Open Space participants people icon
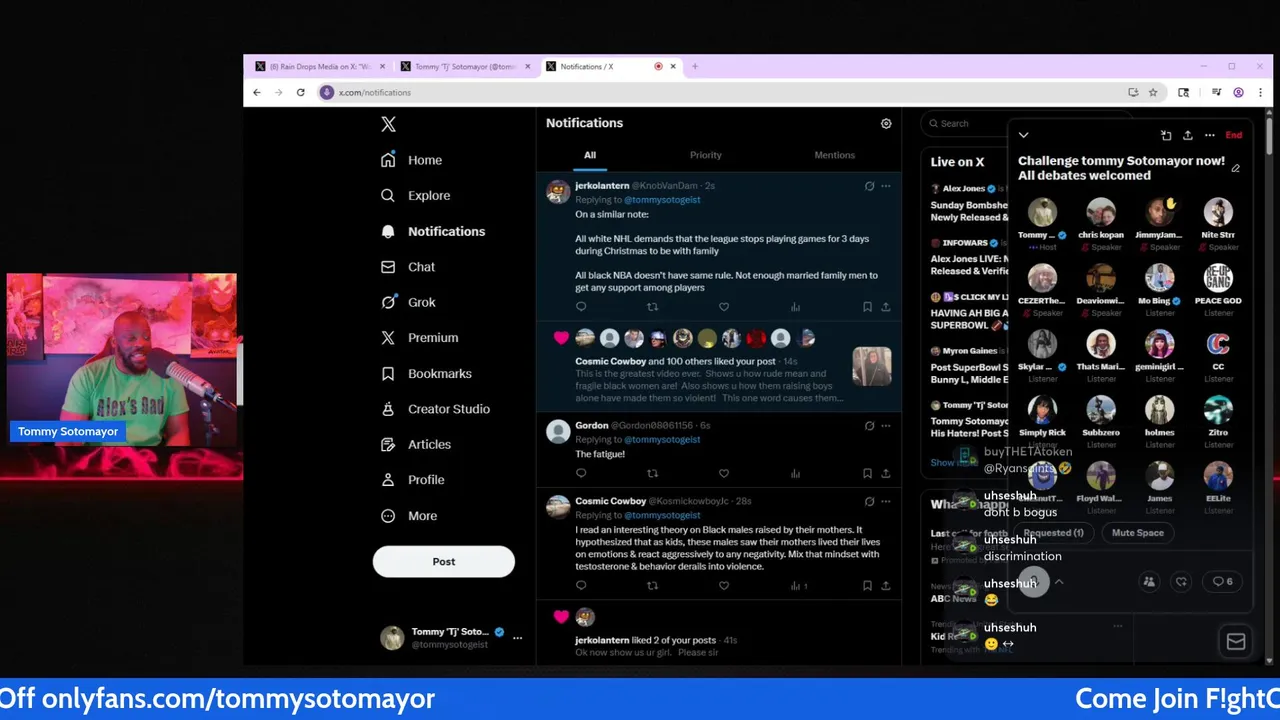Screen dimensions: 1280x720 1149,582
